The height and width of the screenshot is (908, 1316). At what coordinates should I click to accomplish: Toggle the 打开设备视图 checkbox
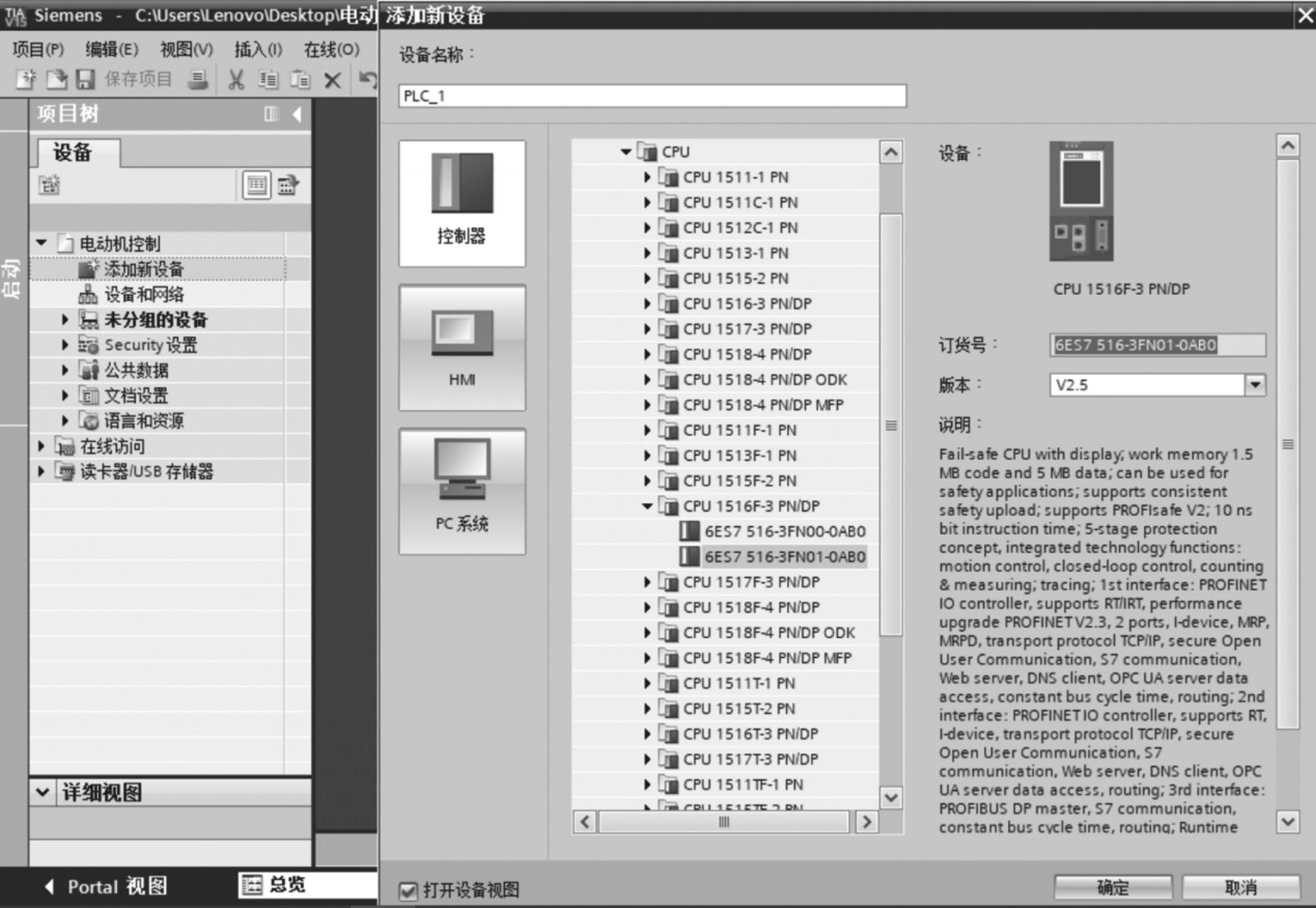pos(408,891)
